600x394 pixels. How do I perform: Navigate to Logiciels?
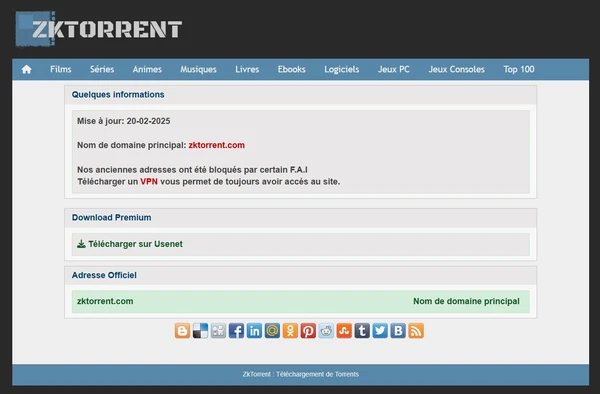click(x=342, y=69)
